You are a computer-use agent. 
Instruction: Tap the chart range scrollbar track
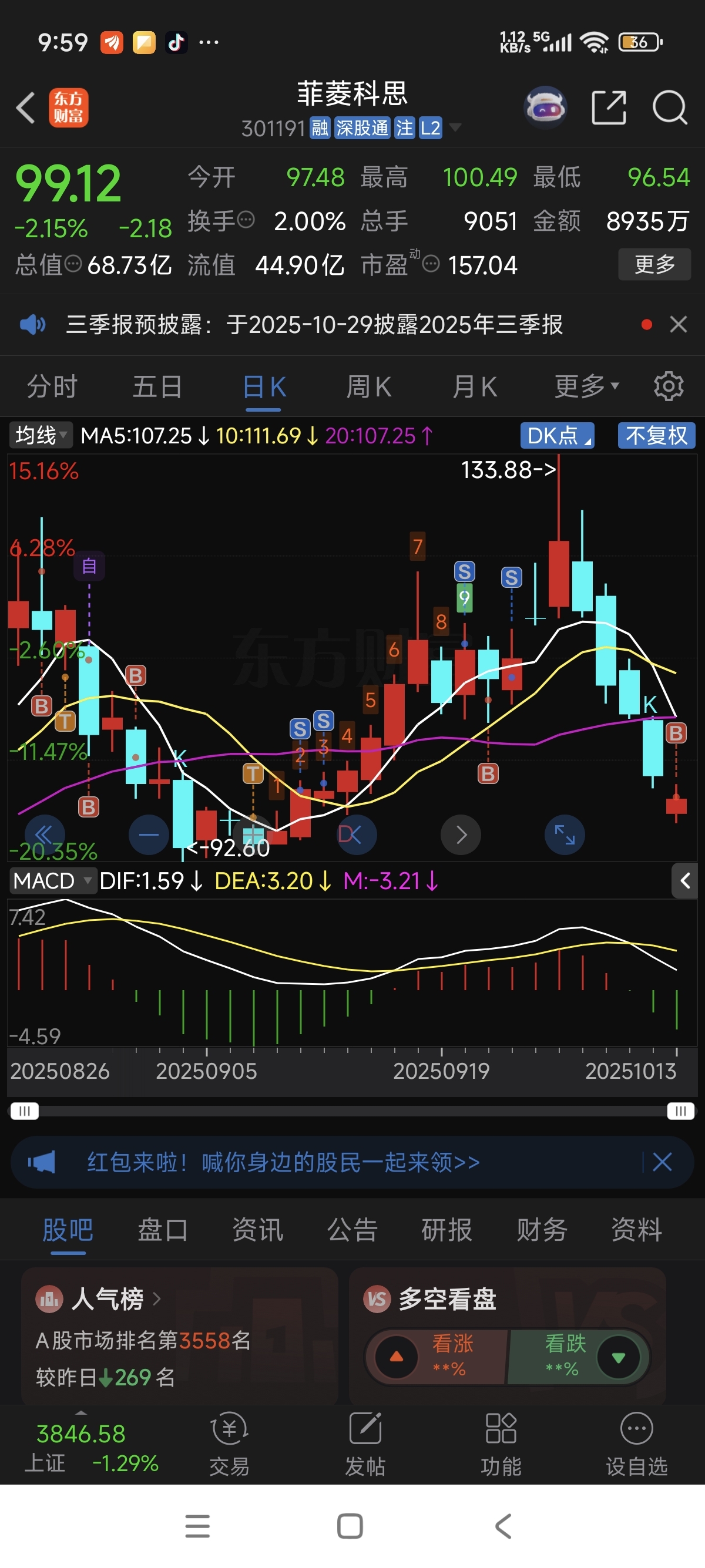coord(352,1111)
